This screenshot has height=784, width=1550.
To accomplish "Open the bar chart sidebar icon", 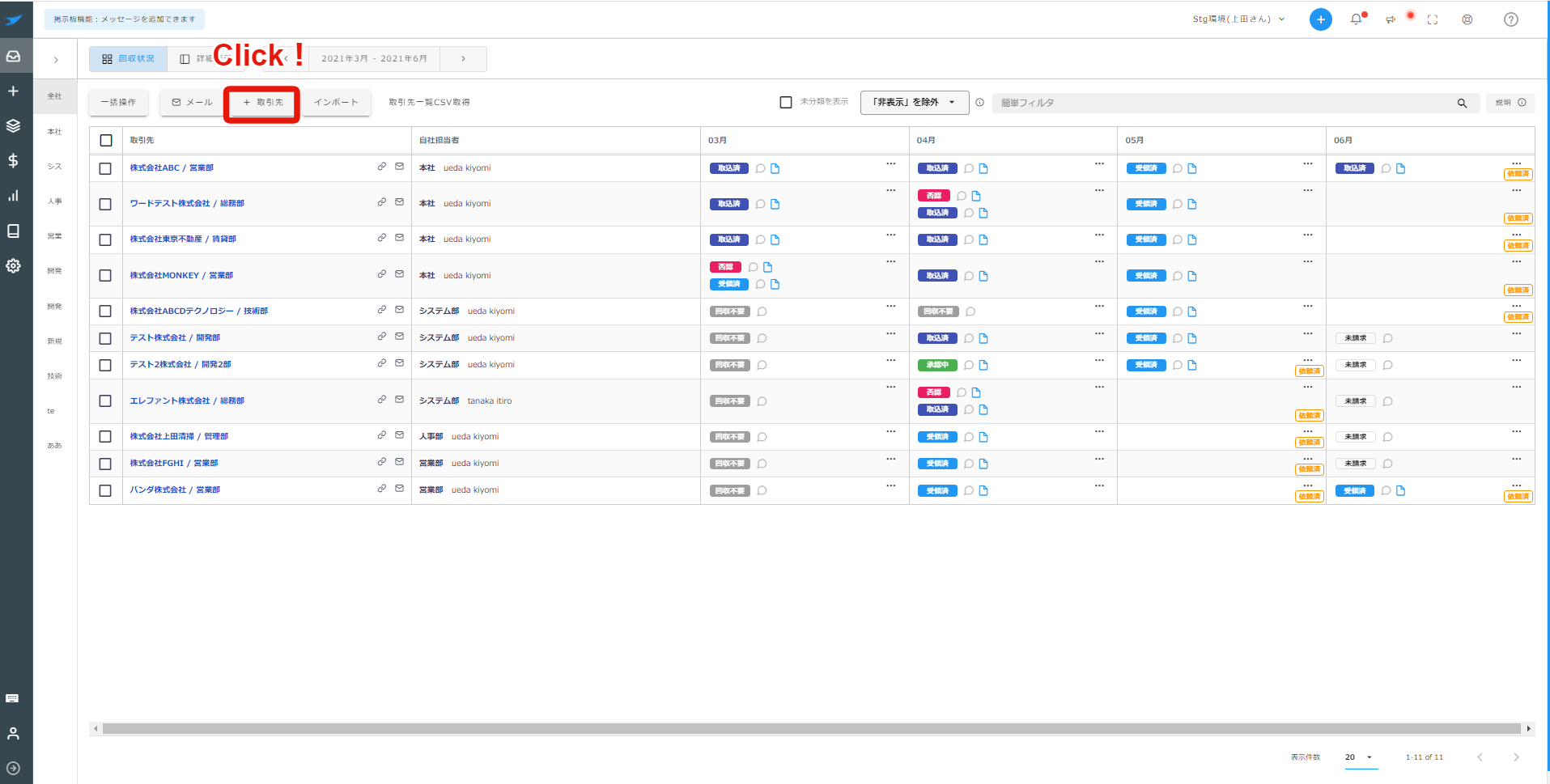I will pos(13,196).
